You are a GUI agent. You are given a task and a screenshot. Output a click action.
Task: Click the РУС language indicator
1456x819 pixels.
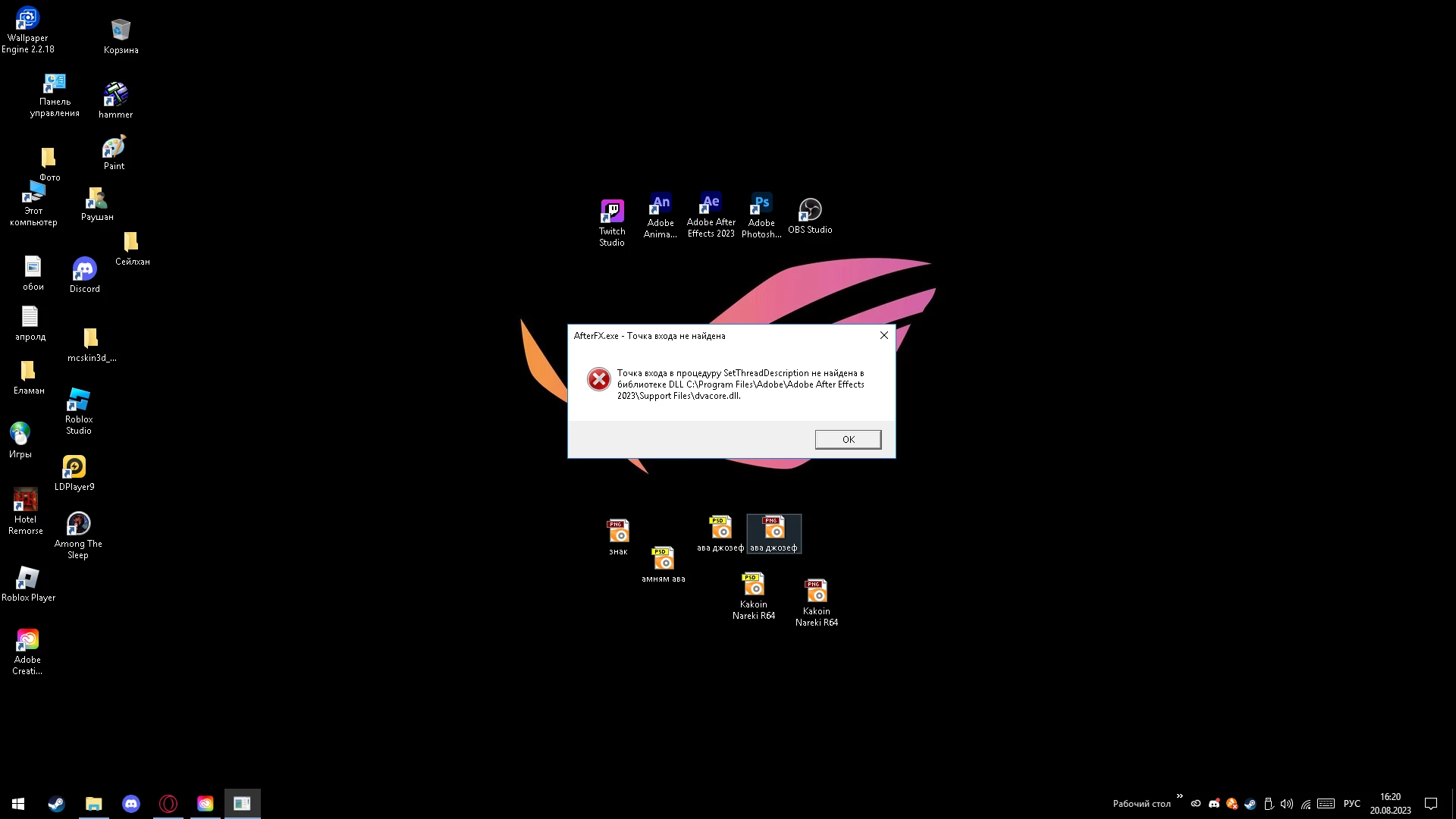click(1351, 804)
